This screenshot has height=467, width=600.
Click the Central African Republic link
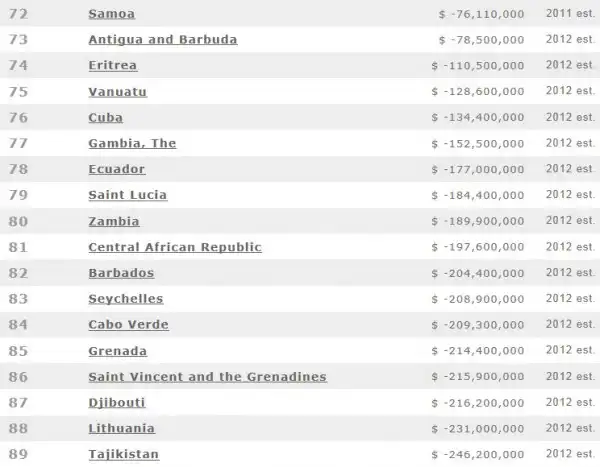pyautogui.click(x=175, y=247)
